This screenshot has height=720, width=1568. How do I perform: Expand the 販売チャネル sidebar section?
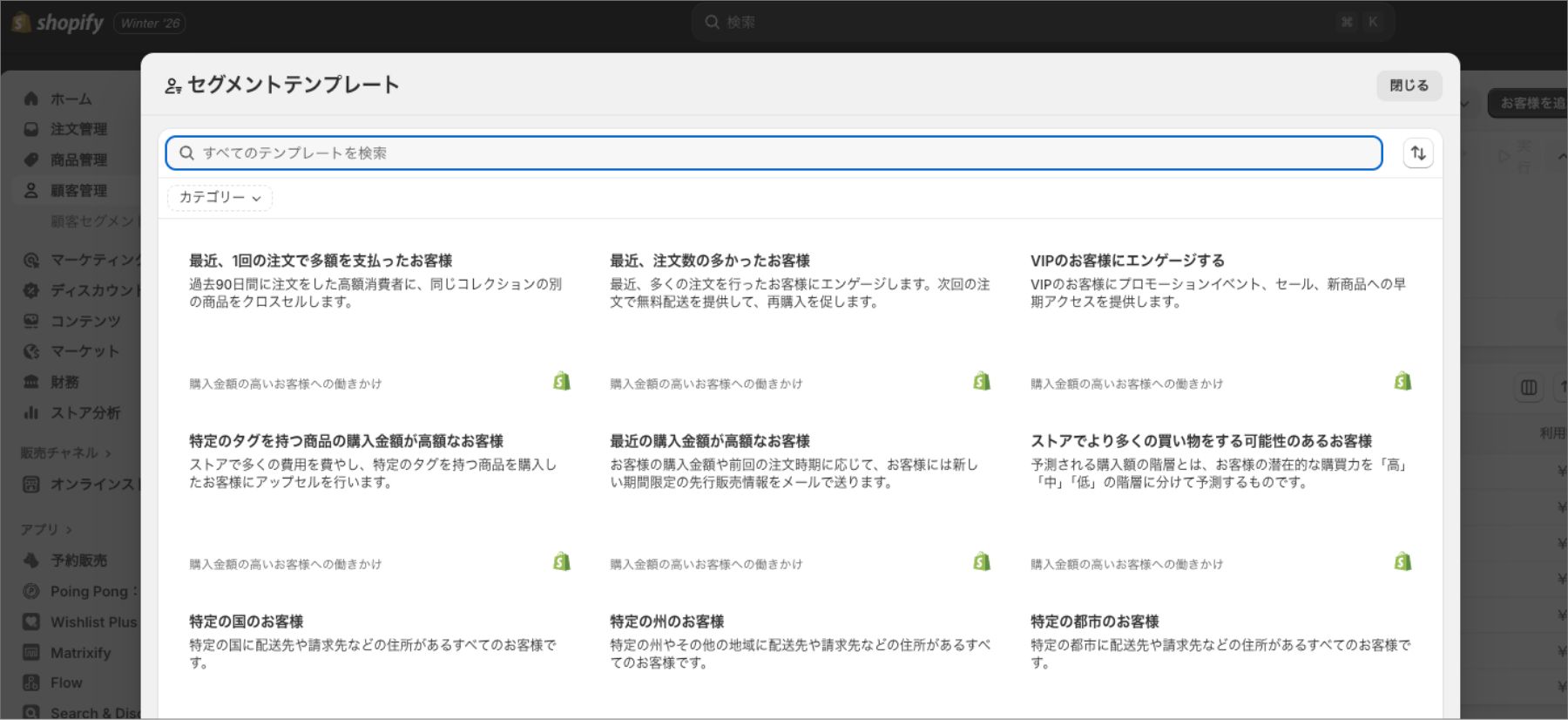[65, 453]
